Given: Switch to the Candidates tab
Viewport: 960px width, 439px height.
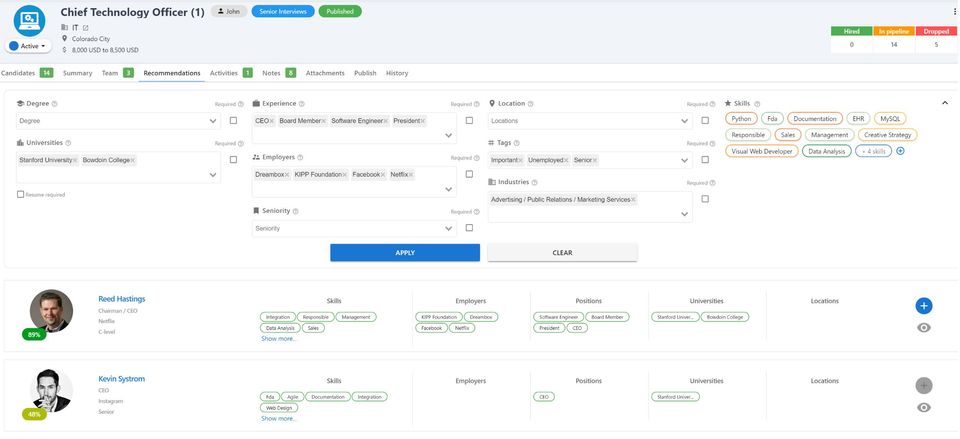Looking at the screenshot, I should pos(27,73).
